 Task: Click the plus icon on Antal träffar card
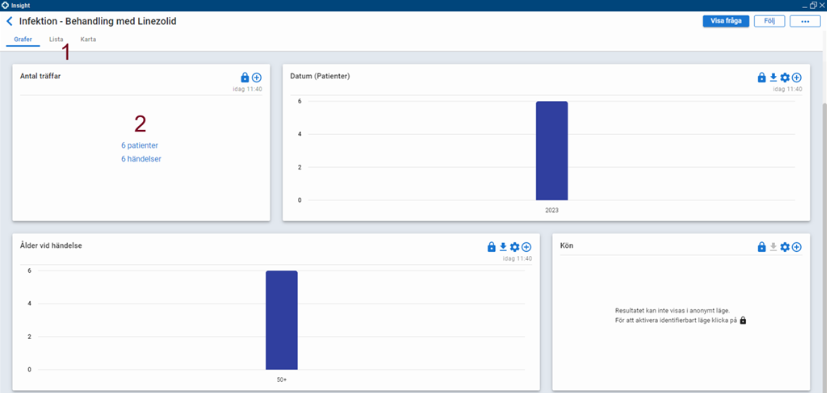point(257,78)
